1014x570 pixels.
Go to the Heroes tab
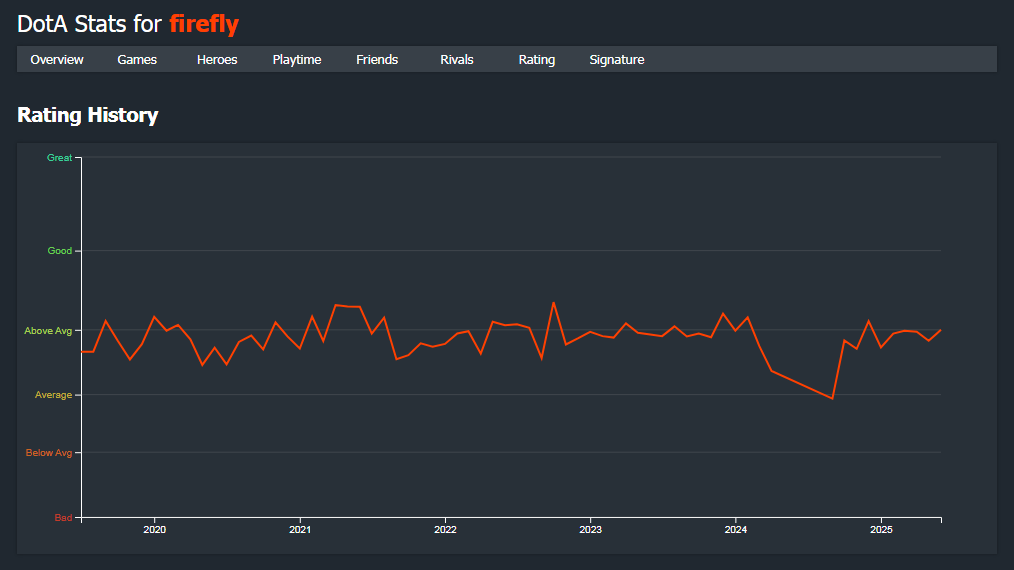[217, 60]
